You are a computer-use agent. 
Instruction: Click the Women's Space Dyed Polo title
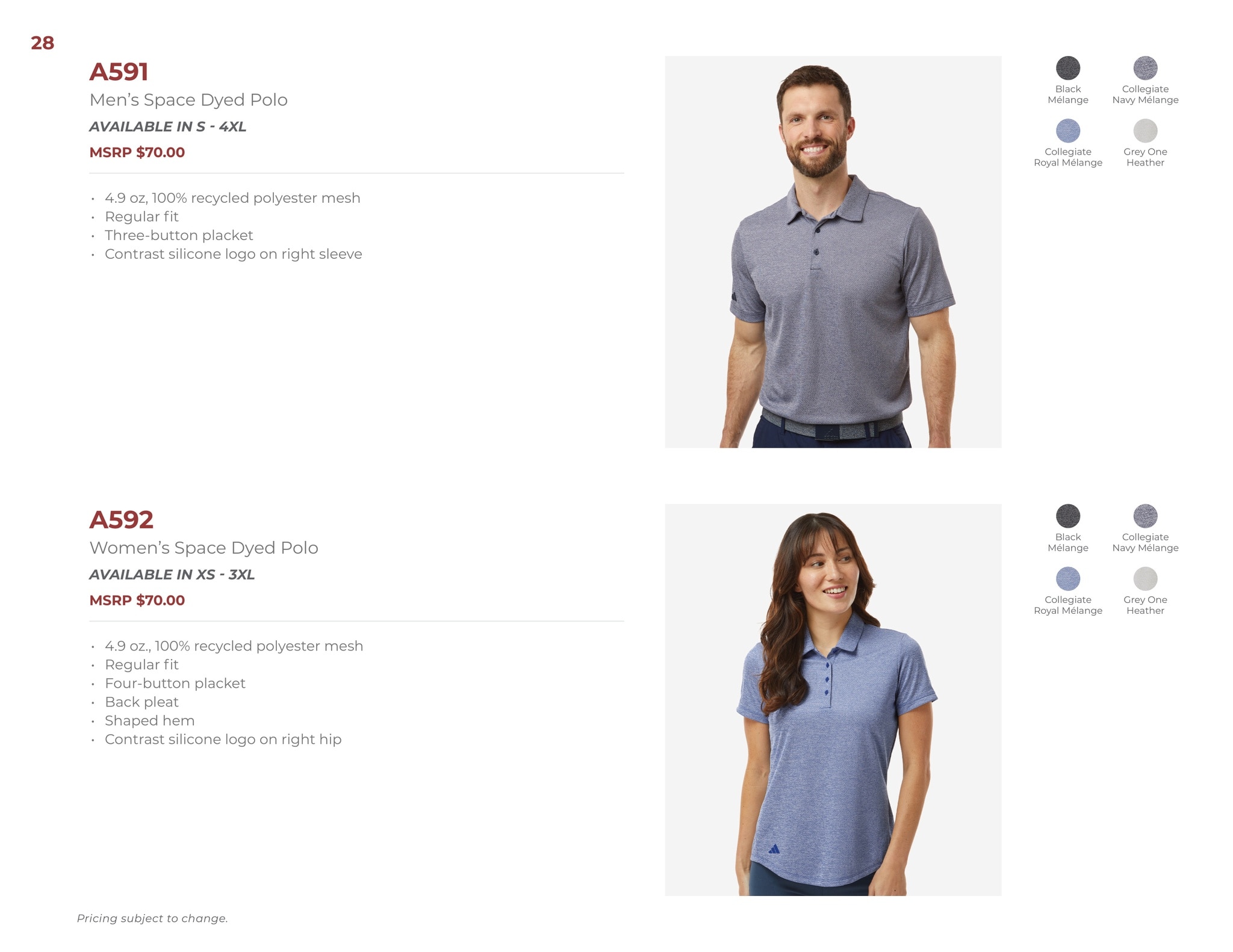[x=203, y=548]
